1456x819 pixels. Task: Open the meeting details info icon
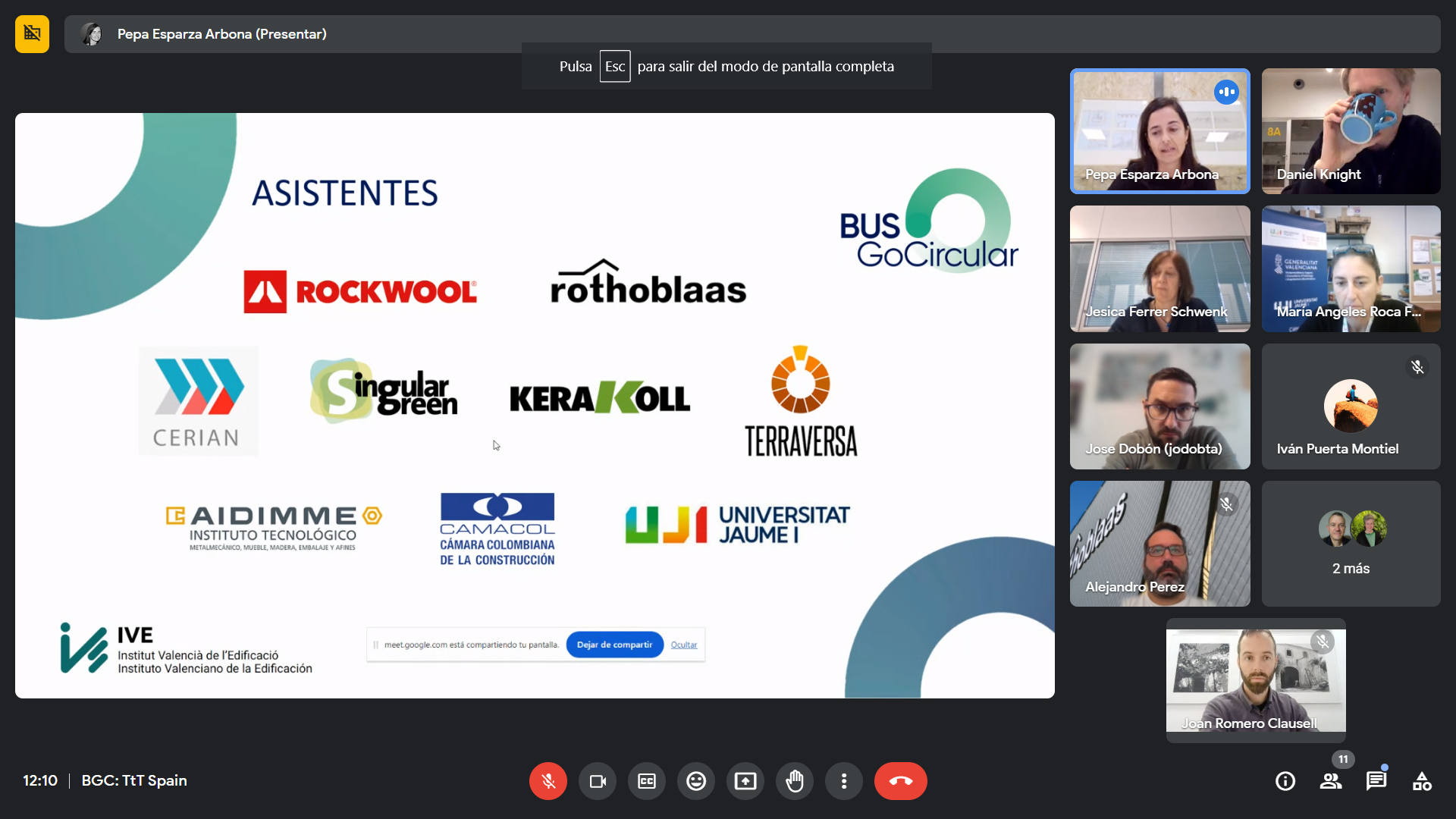pos(1285,781)
